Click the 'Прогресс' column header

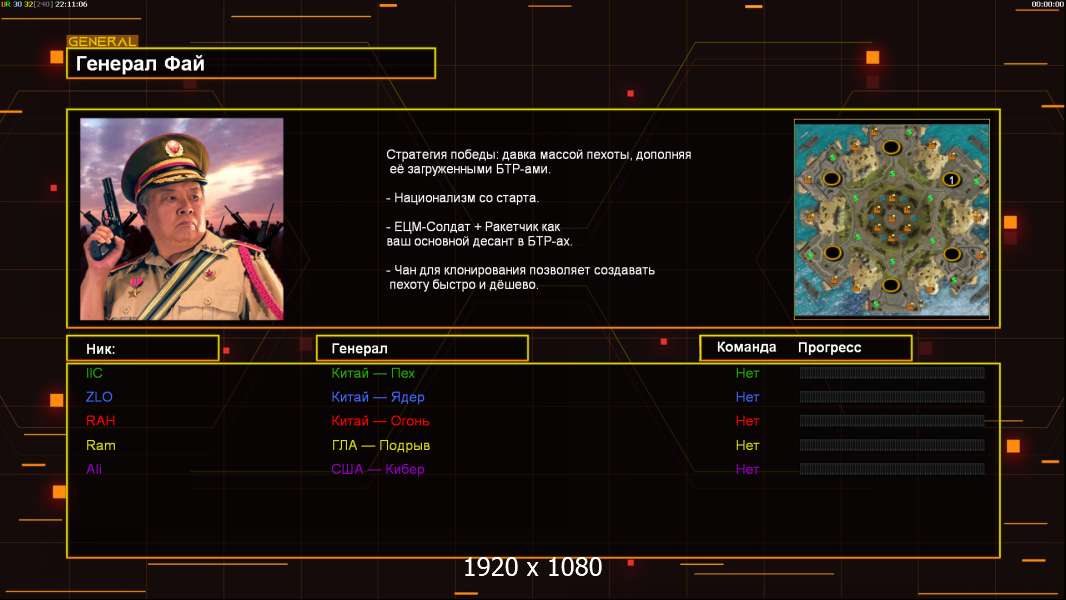point(829,347)
